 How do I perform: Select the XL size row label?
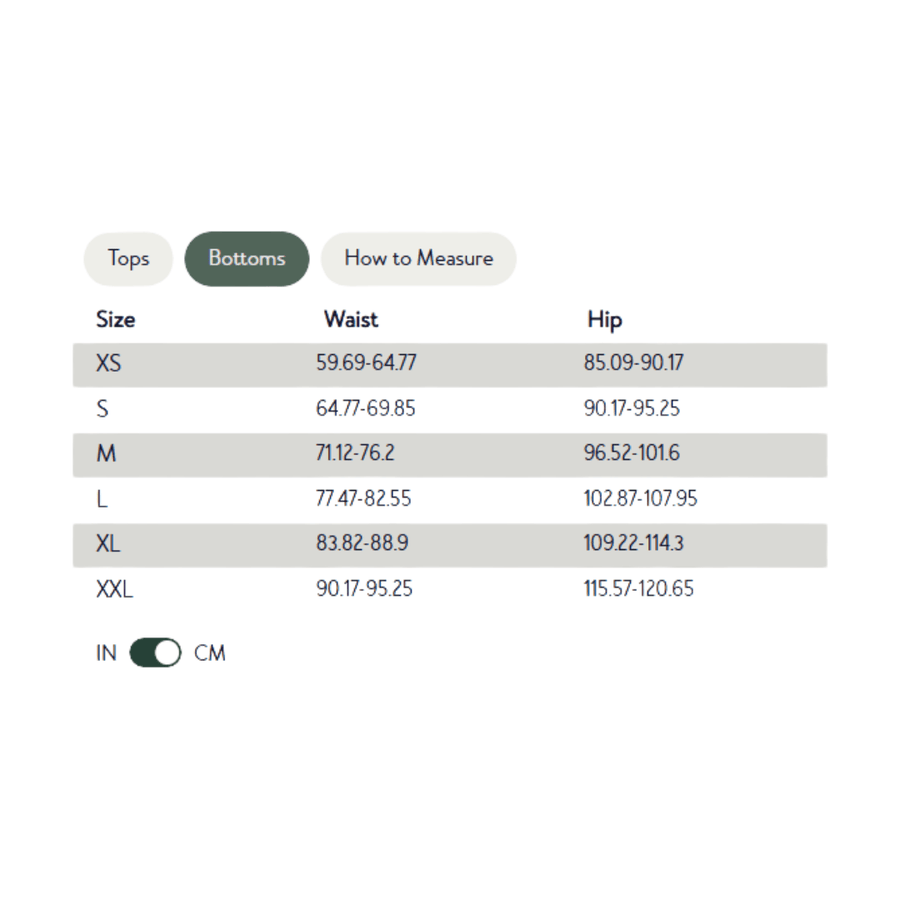[108, 544]
